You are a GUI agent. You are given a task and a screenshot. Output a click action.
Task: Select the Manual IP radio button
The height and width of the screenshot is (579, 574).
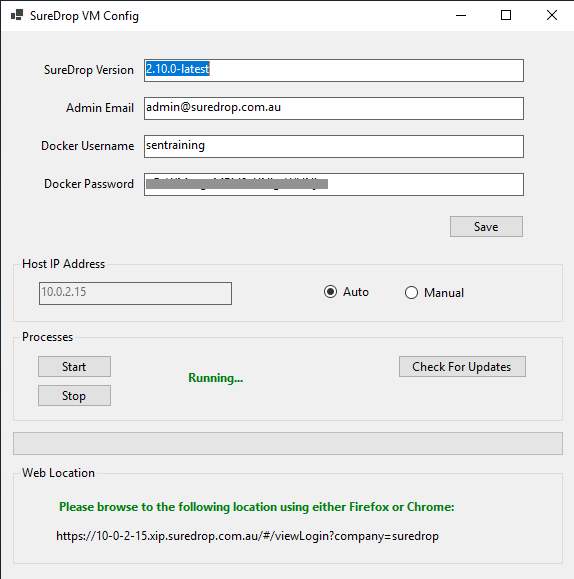click(x=411, y=293)
